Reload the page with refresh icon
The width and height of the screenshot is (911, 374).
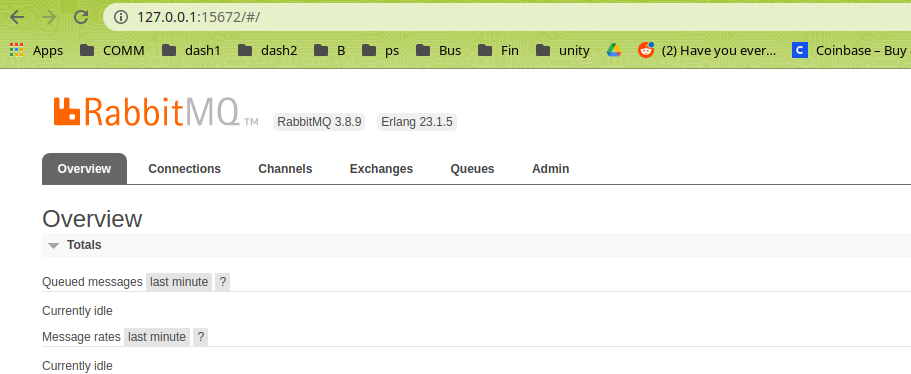coord(81,17)
